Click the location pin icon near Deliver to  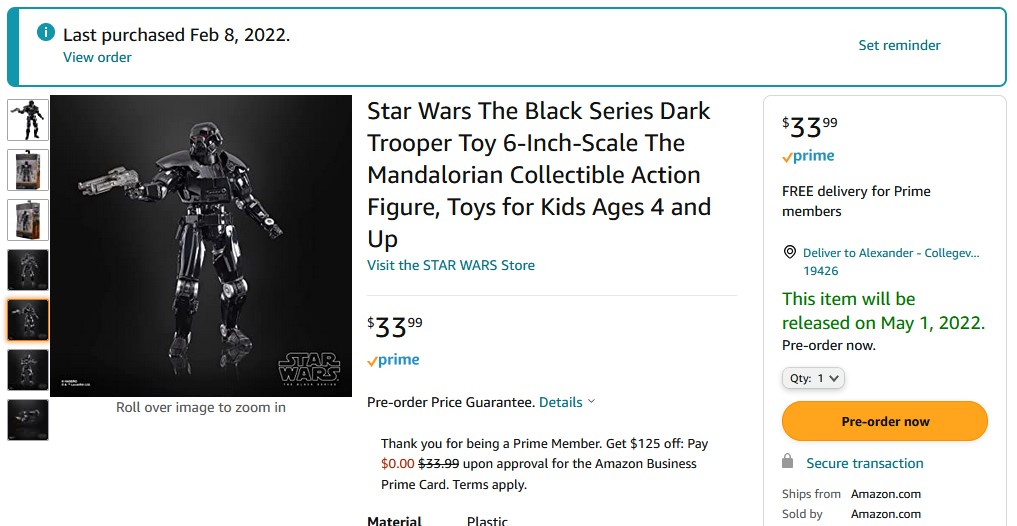click(789, 253)
